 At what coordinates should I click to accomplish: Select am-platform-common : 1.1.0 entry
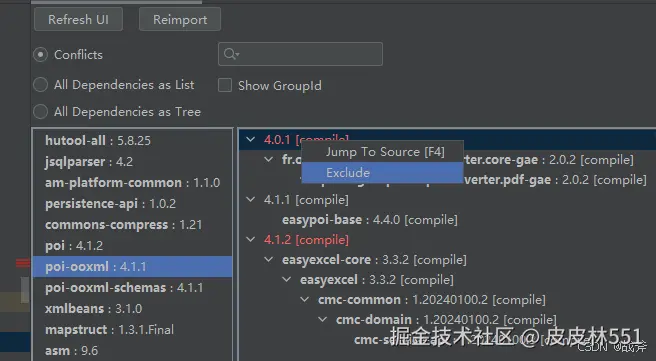point(133,183)
